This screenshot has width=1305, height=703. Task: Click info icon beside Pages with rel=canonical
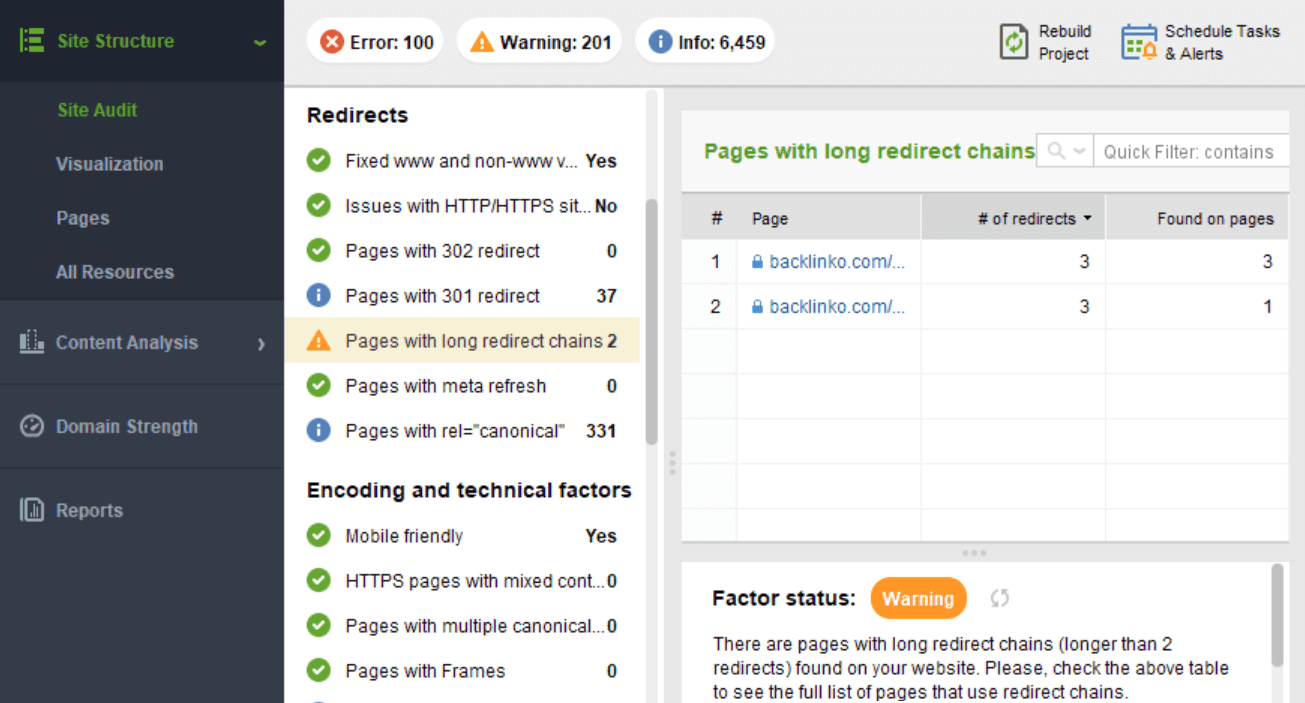click(x=318, y=431)
